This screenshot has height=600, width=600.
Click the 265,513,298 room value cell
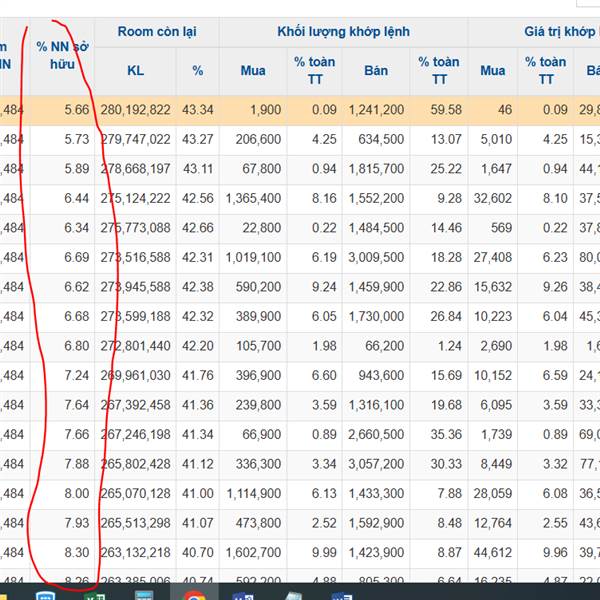click(x=136, y=523)
